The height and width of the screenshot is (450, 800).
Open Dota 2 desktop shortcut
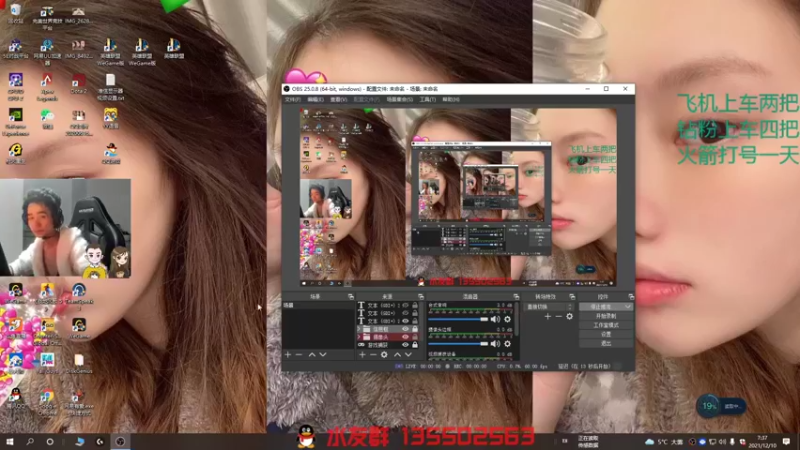[x=79, y=85]
